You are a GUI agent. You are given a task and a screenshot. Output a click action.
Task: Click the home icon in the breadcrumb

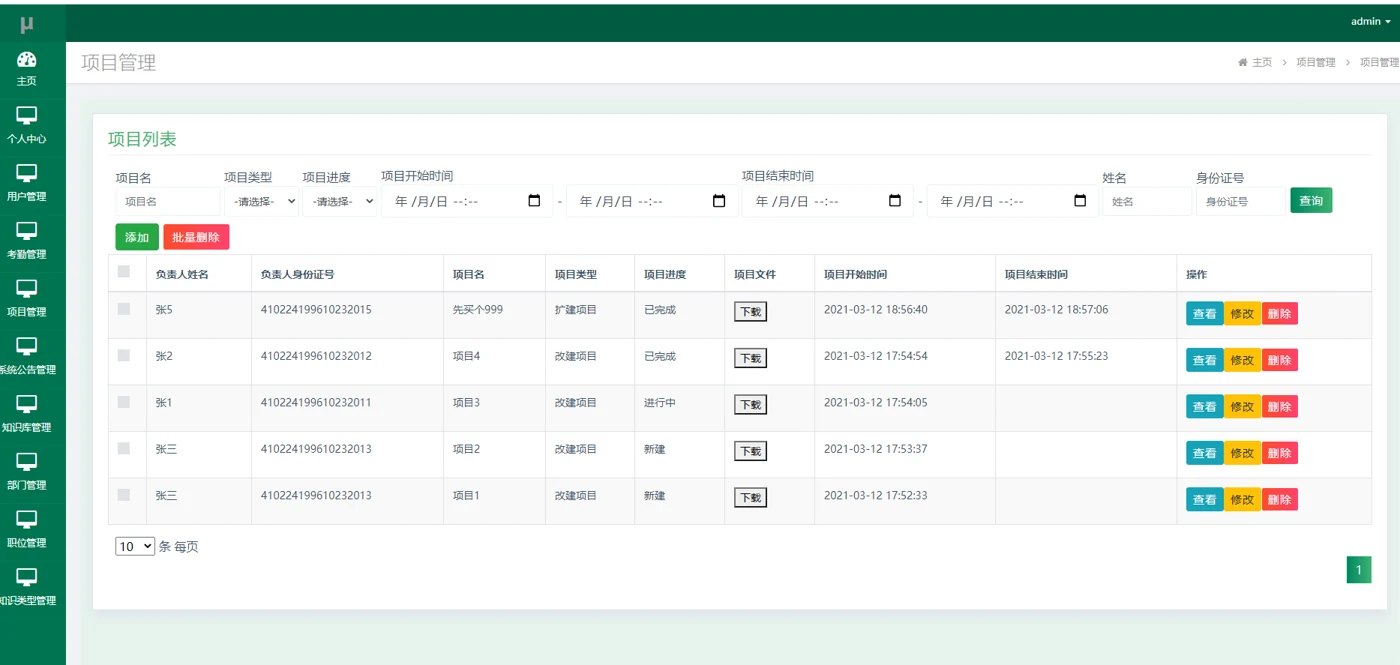[x=1243, y=62]
